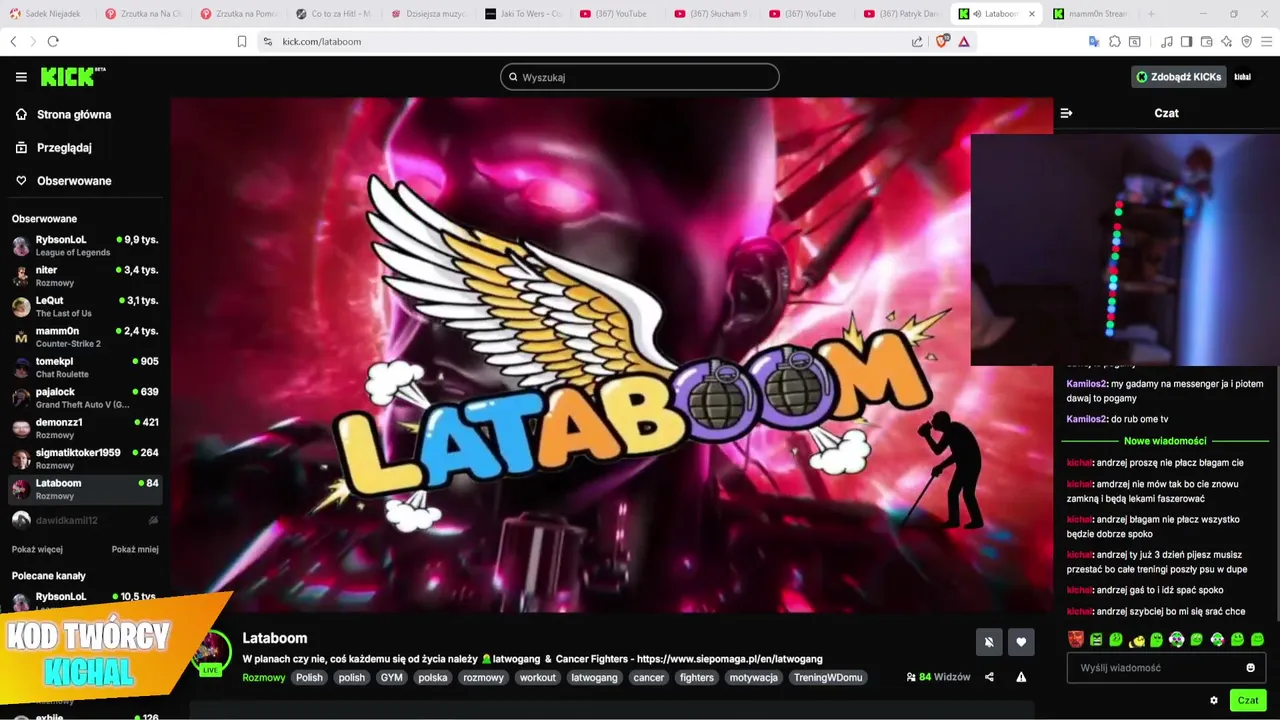
Task: Open RybsonLoL channel in followed list
Action: click(85, 246)
